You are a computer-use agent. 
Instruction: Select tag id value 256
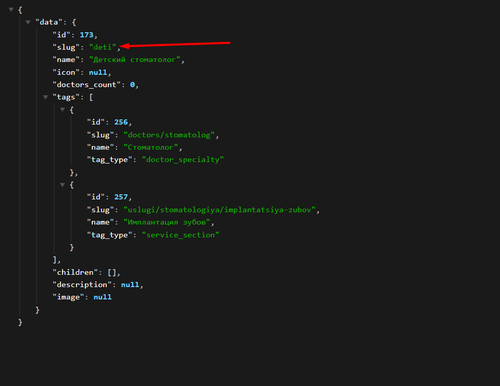(x=121, y=122)
